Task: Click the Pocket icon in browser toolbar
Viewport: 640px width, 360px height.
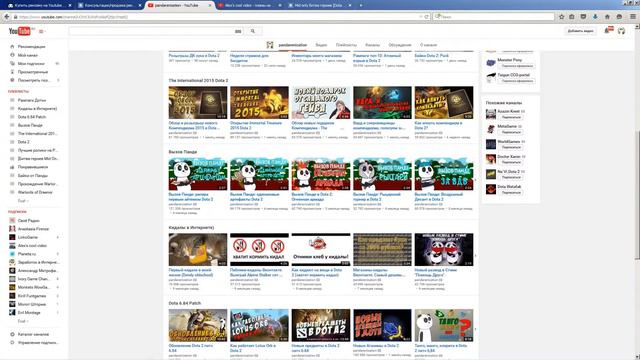Action: pos(583,17)
